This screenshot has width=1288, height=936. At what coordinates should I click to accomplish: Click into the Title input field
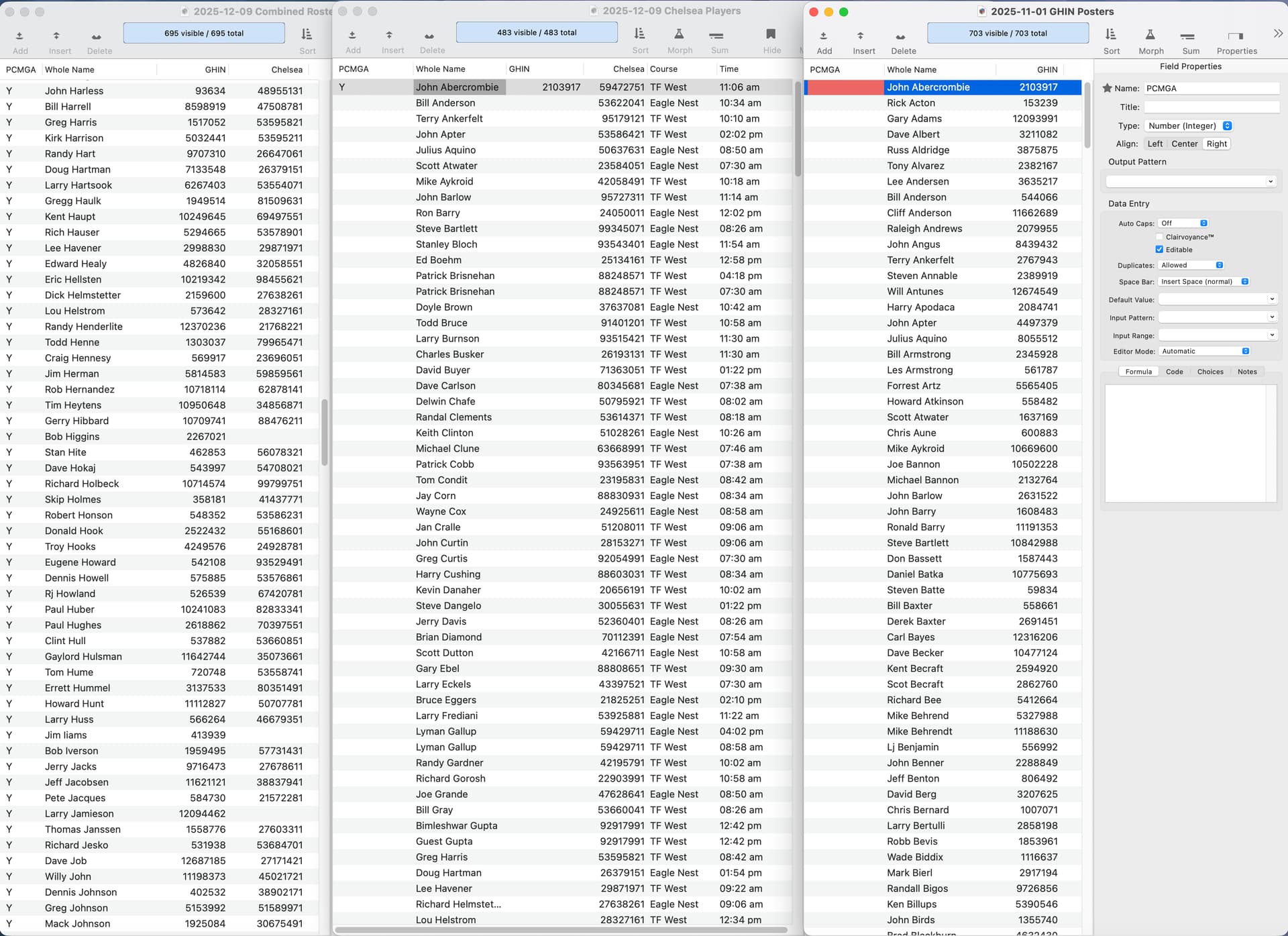[x=1211, y=107]
